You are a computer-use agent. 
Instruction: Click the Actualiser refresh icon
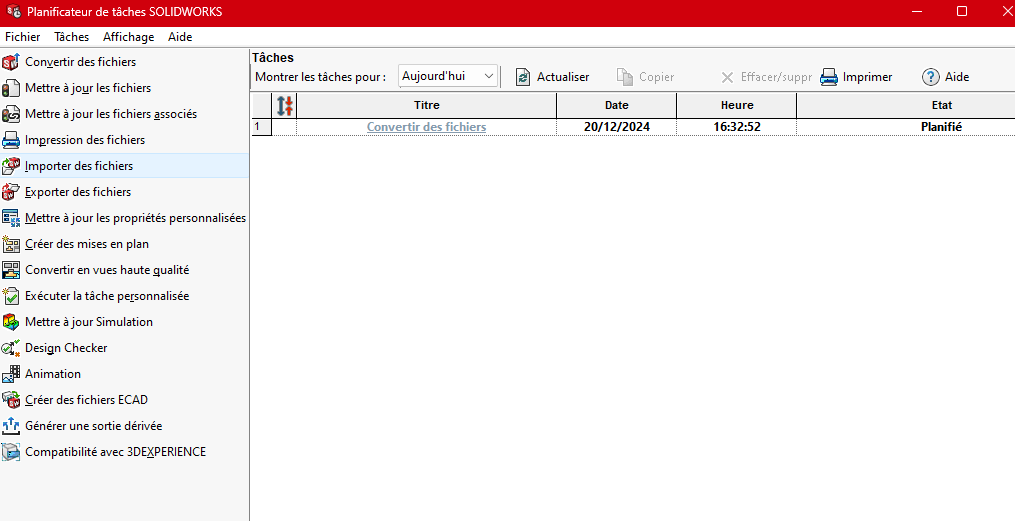tap(522, 77)
